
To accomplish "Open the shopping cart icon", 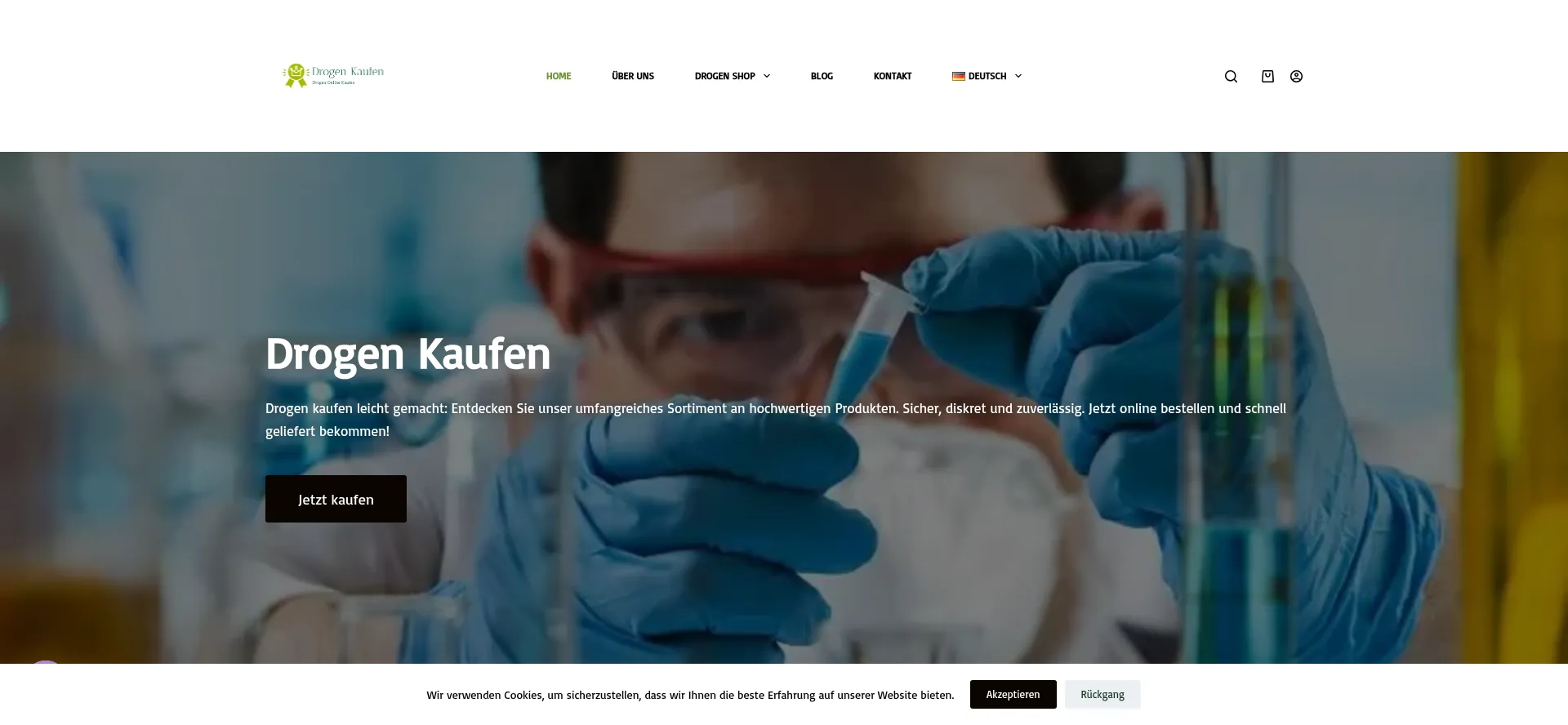I will click(x=1267, y=76).
